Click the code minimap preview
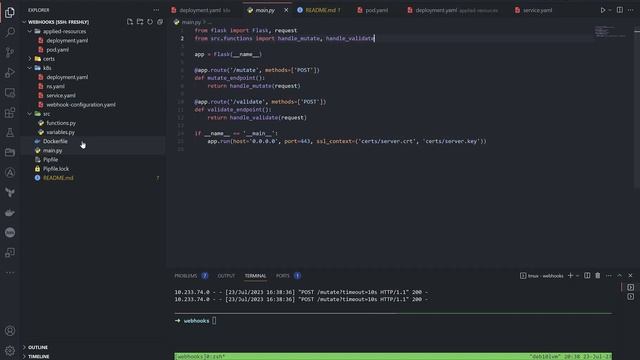The image size is (640, 360). point(610,31)
